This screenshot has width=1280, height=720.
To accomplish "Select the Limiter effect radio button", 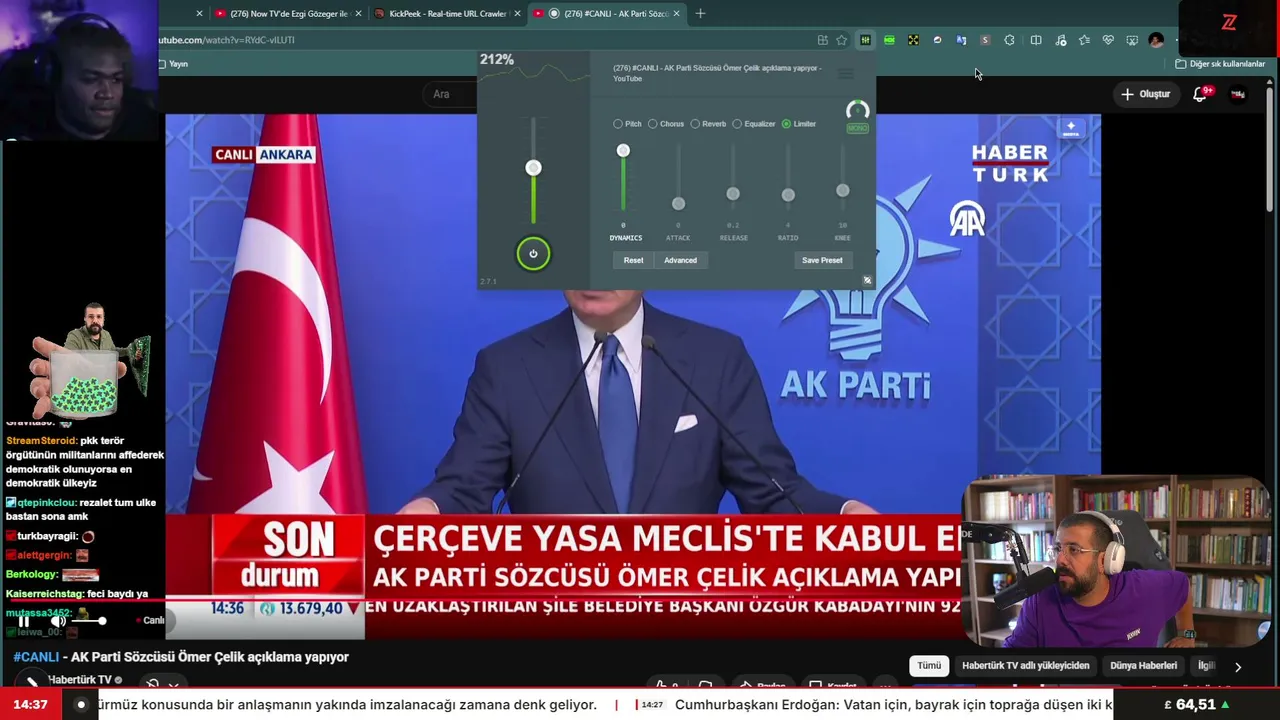I will pyautogui.click(x=786, y=124).
